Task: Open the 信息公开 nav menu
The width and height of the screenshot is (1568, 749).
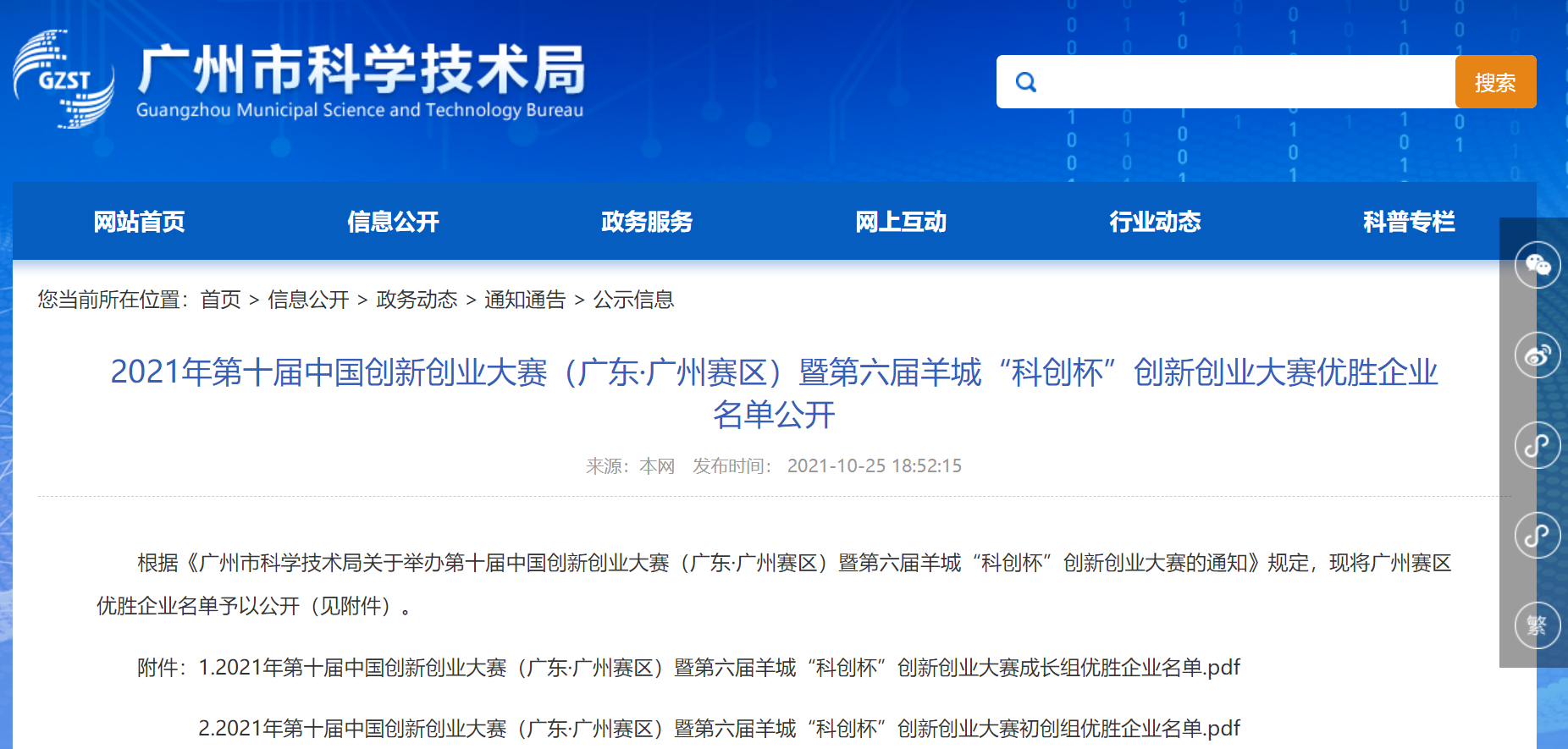Action: click(x=393, y=222)
